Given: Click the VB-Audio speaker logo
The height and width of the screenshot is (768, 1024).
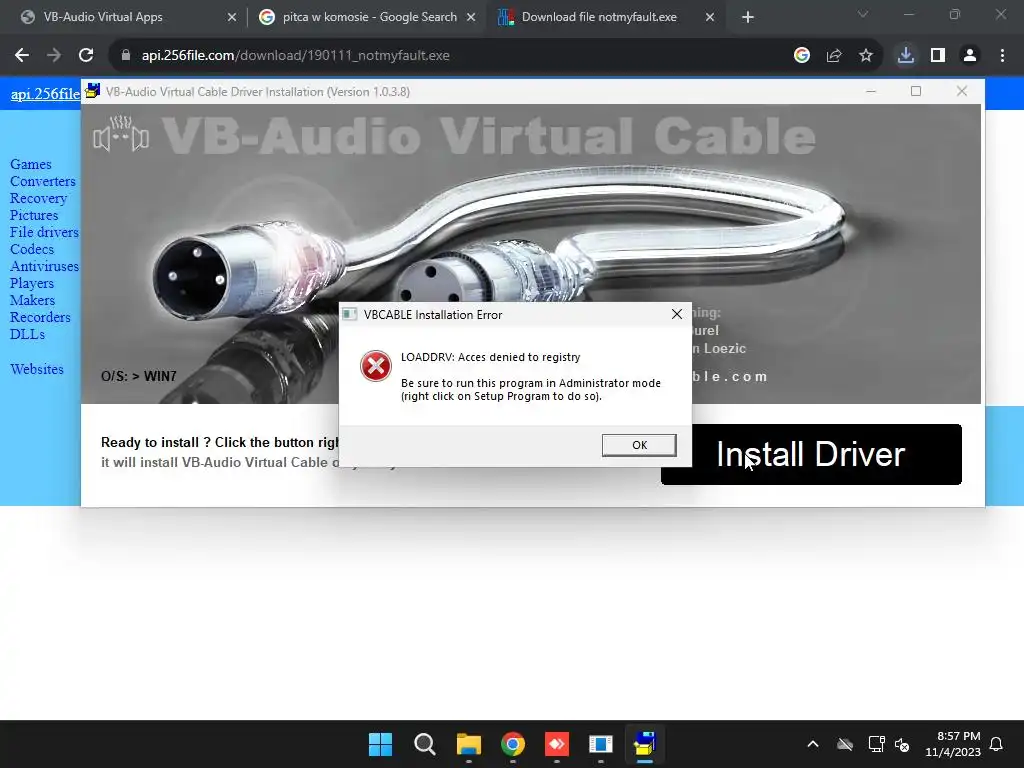Looking at the screenshot, I should (x=121, y=133).
